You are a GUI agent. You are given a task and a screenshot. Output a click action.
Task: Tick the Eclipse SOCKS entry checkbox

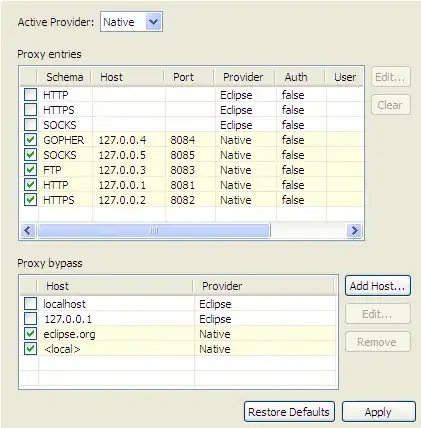pyautogui.click(x=30, y=125)
